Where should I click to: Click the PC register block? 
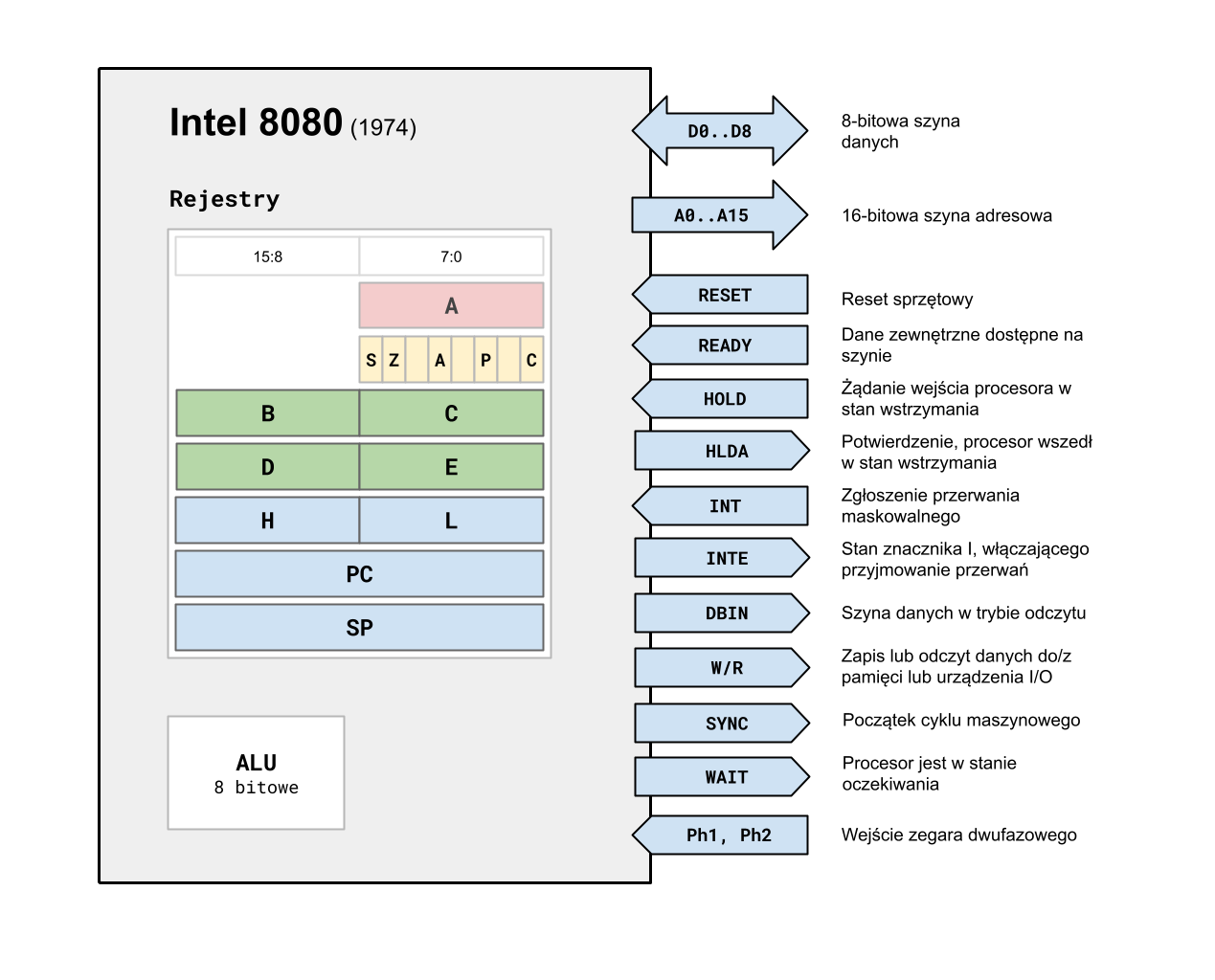[359, 574]
